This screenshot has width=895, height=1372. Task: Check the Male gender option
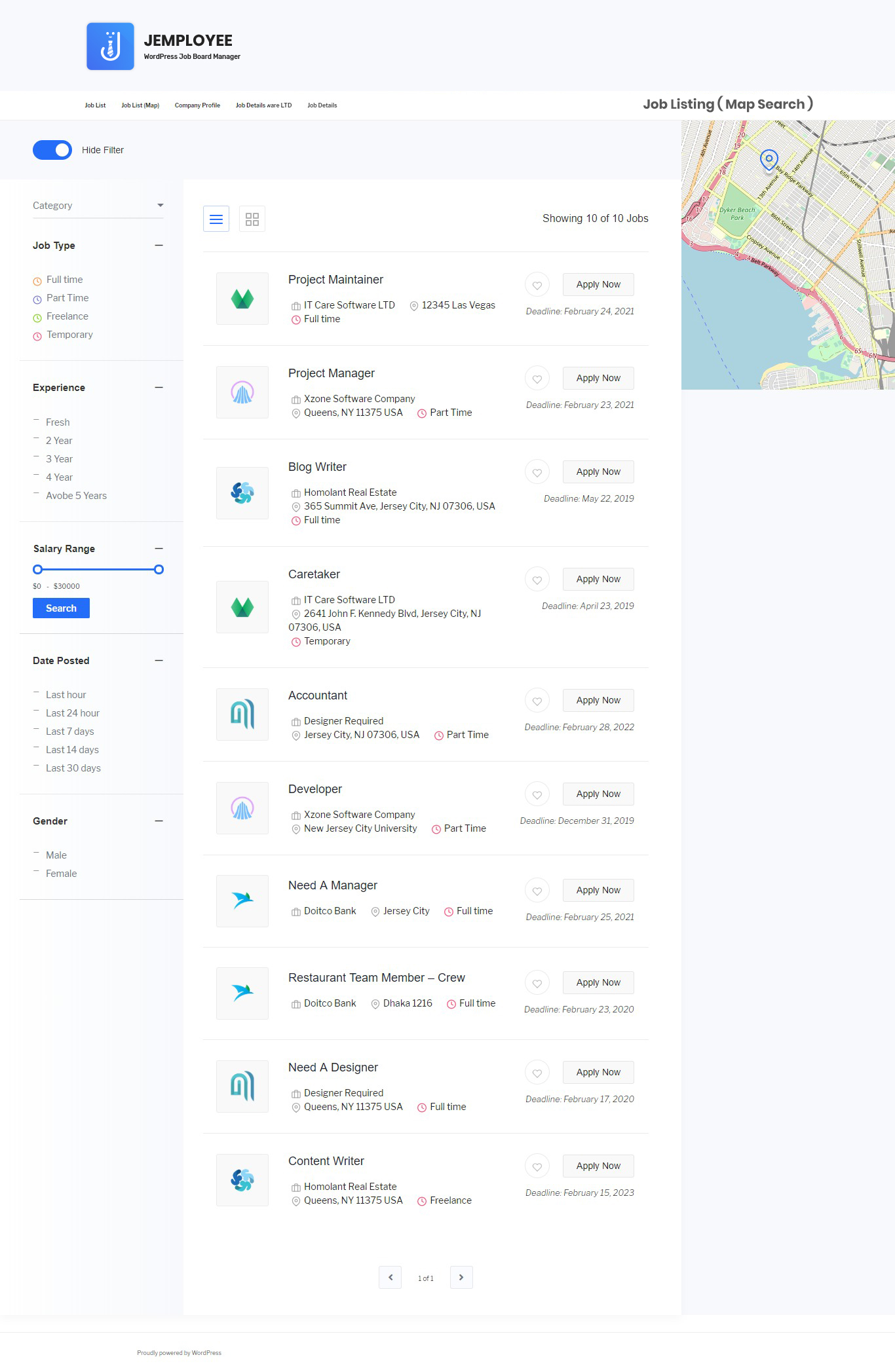(50, 855)
